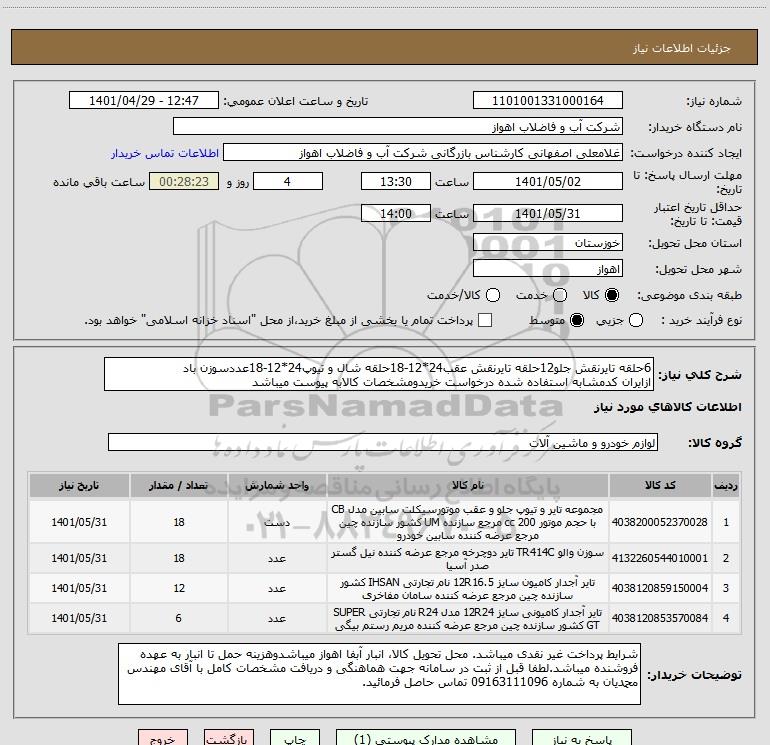Click the TR414C valve item name

(x=467, y=558)
